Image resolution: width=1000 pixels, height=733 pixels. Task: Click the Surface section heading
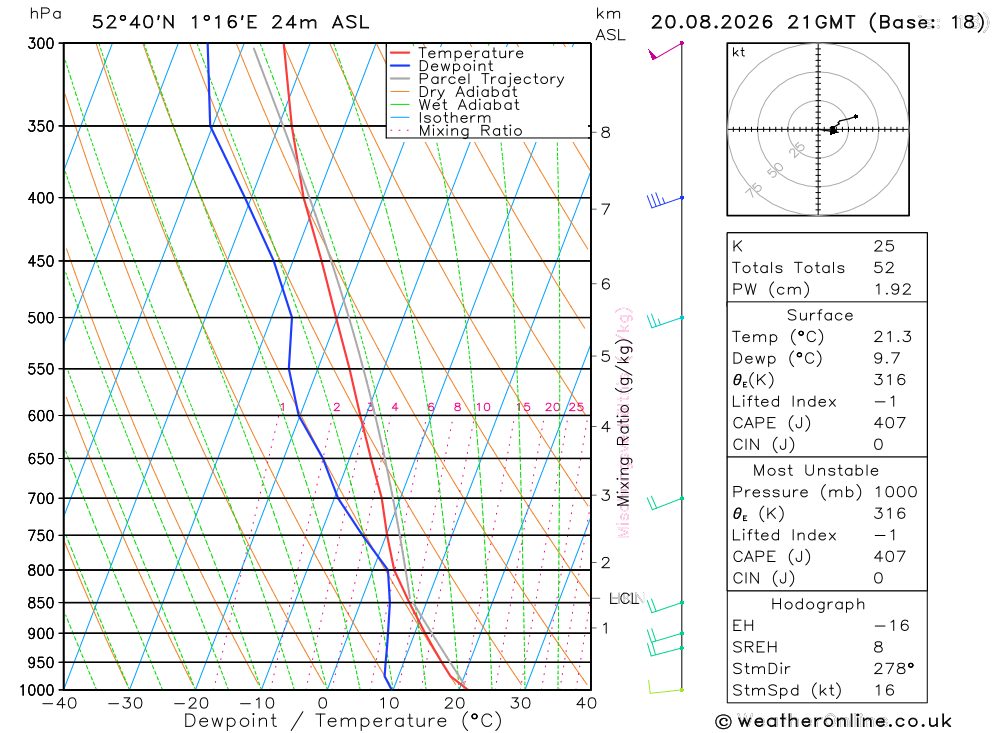(x=820, y=315)
